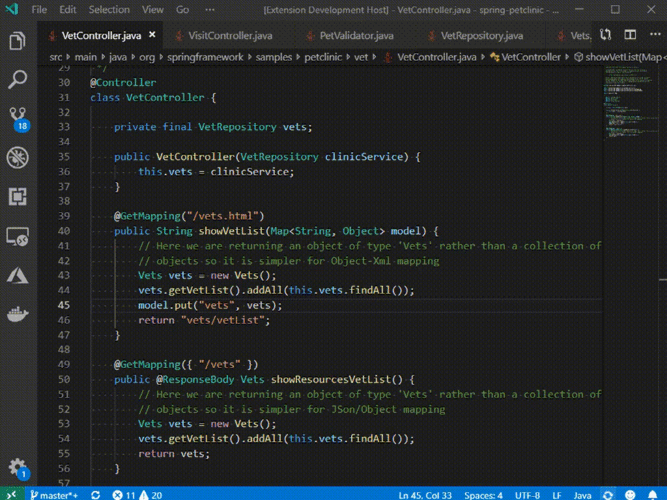Split the editor to the right
This screenshot has height=500, width=667.
630,35
